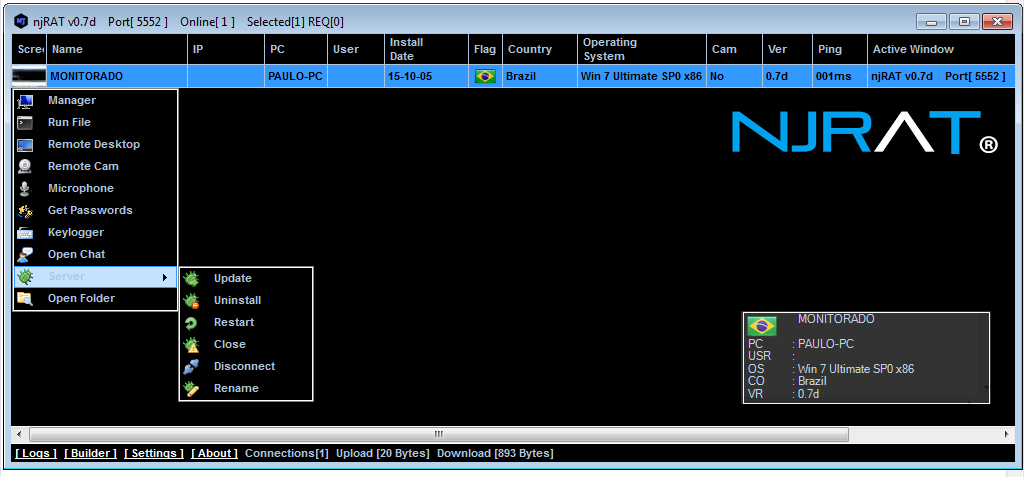Click the Download [893 Bytes] status text
The width and height of the screenshot is (1028, 477).
(495, 453)
